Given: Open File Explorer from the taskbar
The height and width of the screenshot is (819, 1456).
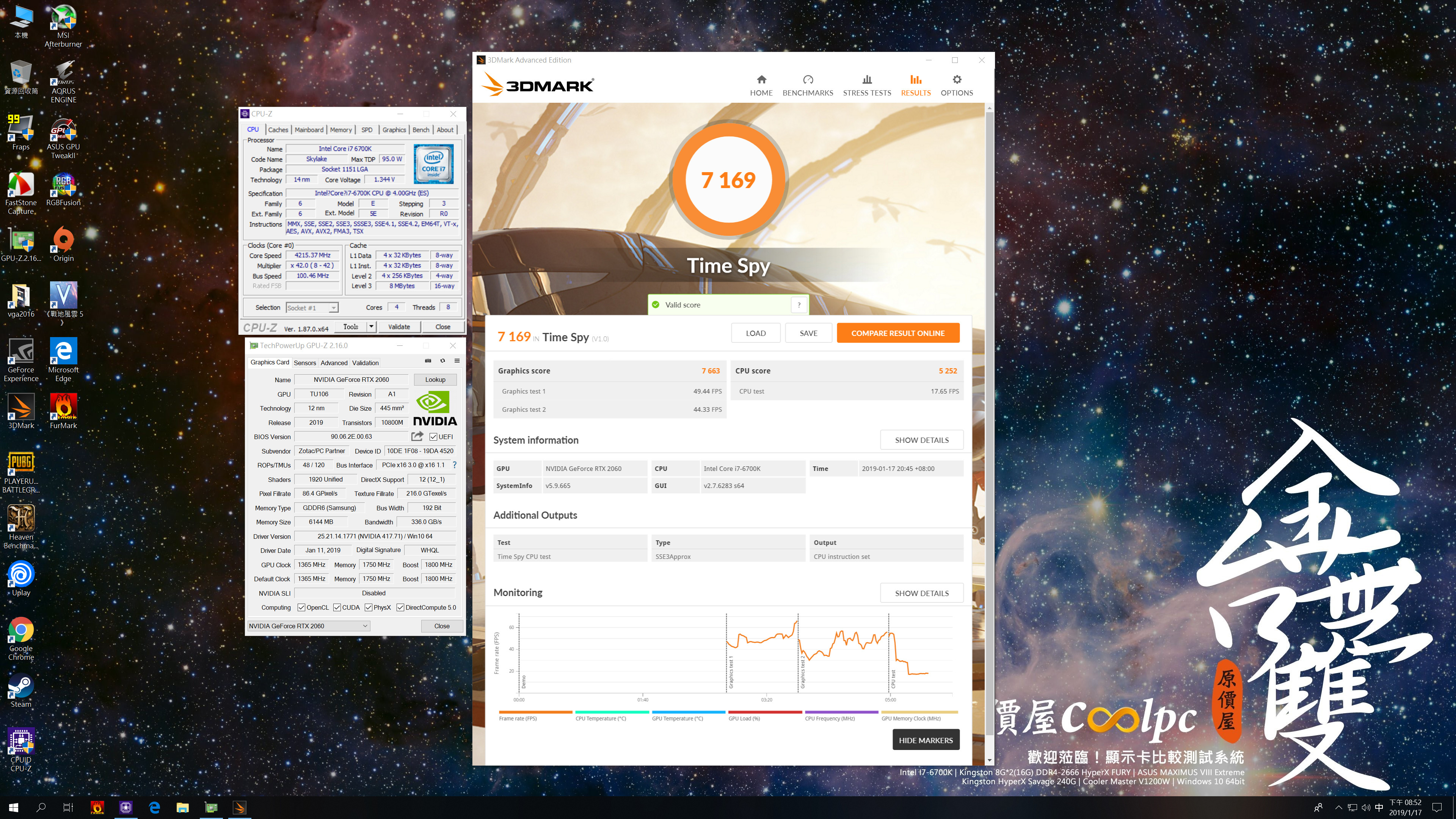Looking at the screenshot, I should 182,808.
